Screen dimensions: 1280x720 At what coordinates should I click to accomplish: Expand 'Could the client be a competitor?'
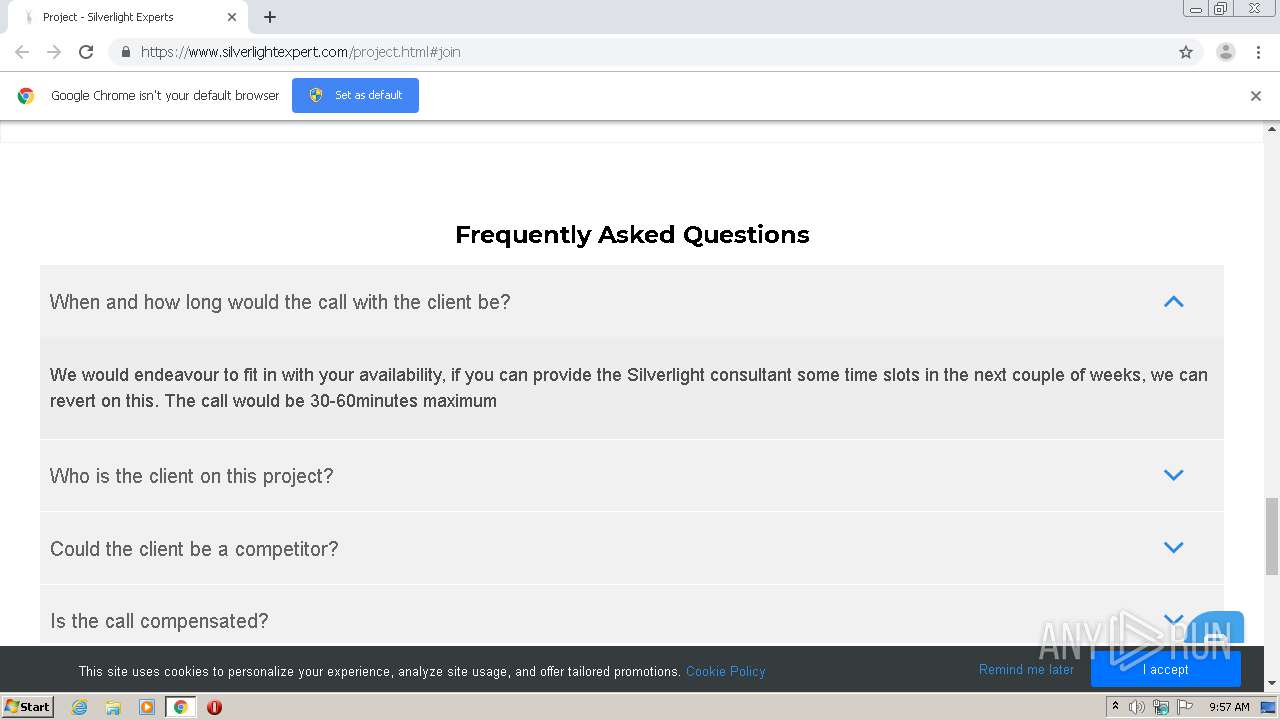pos(1173,548)
